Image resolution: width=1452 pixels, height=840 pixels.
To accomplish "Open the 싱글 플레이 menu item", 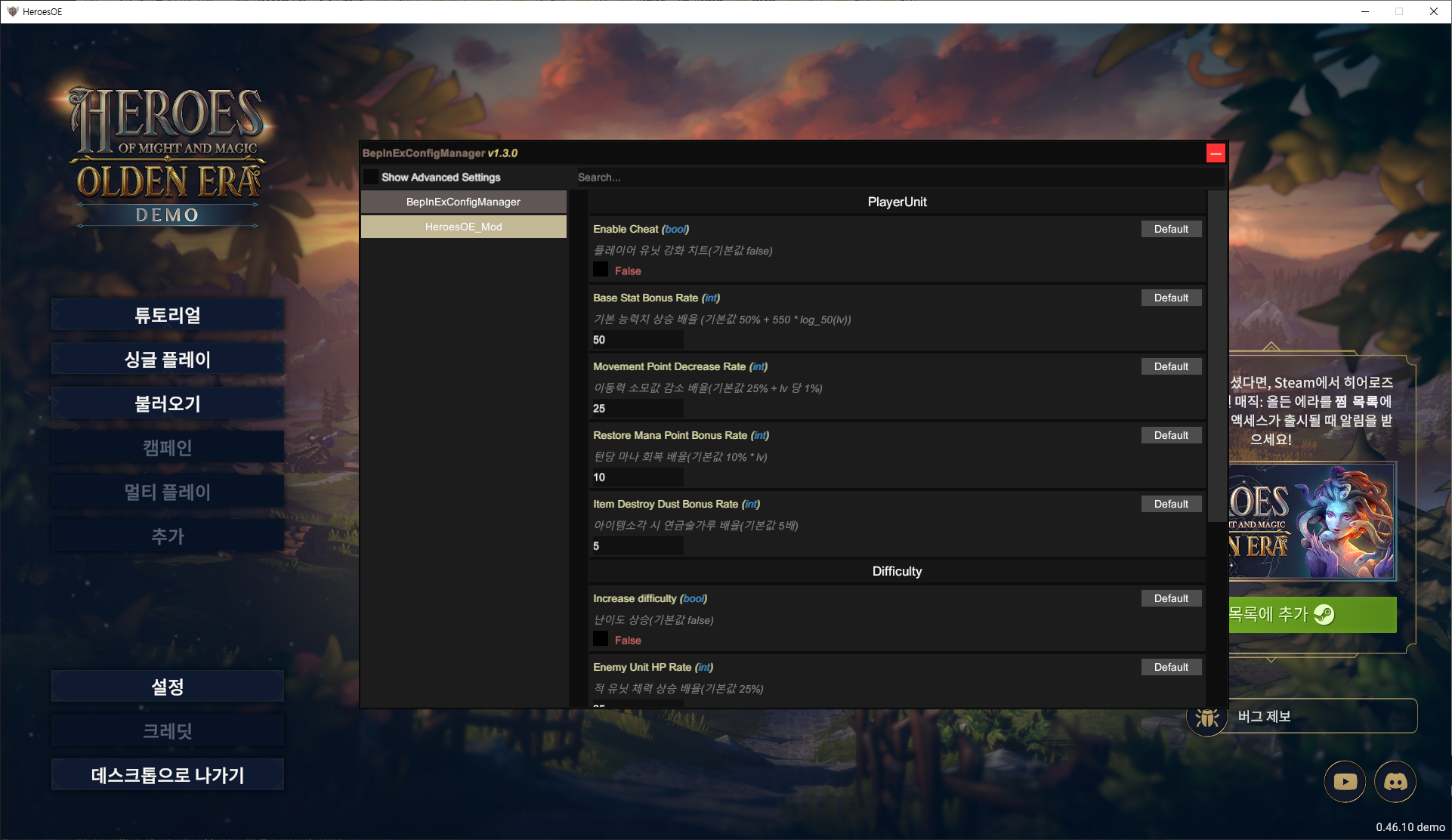I will point(168,360).
